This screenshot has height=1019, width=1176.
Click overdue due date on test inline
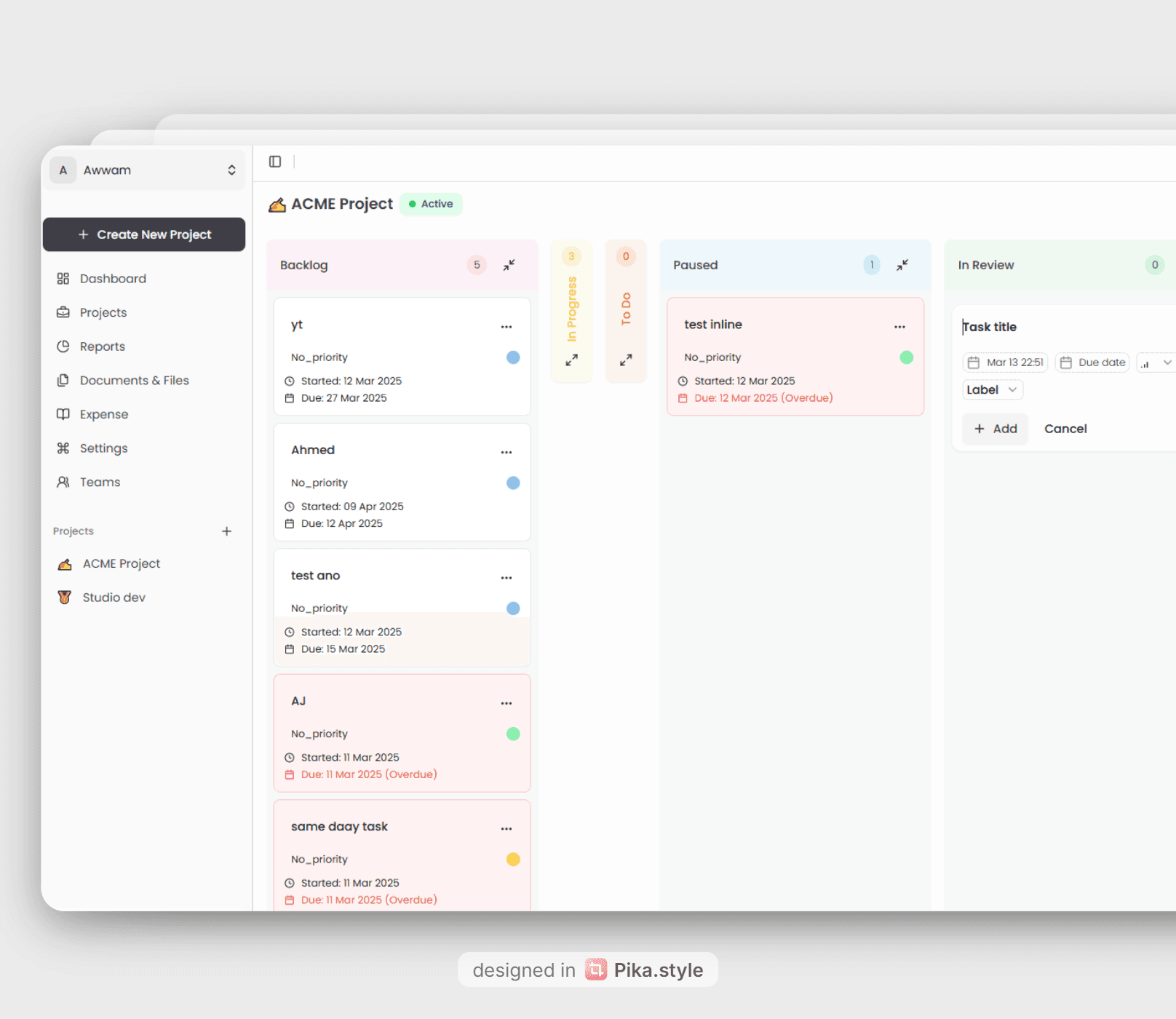763,398
